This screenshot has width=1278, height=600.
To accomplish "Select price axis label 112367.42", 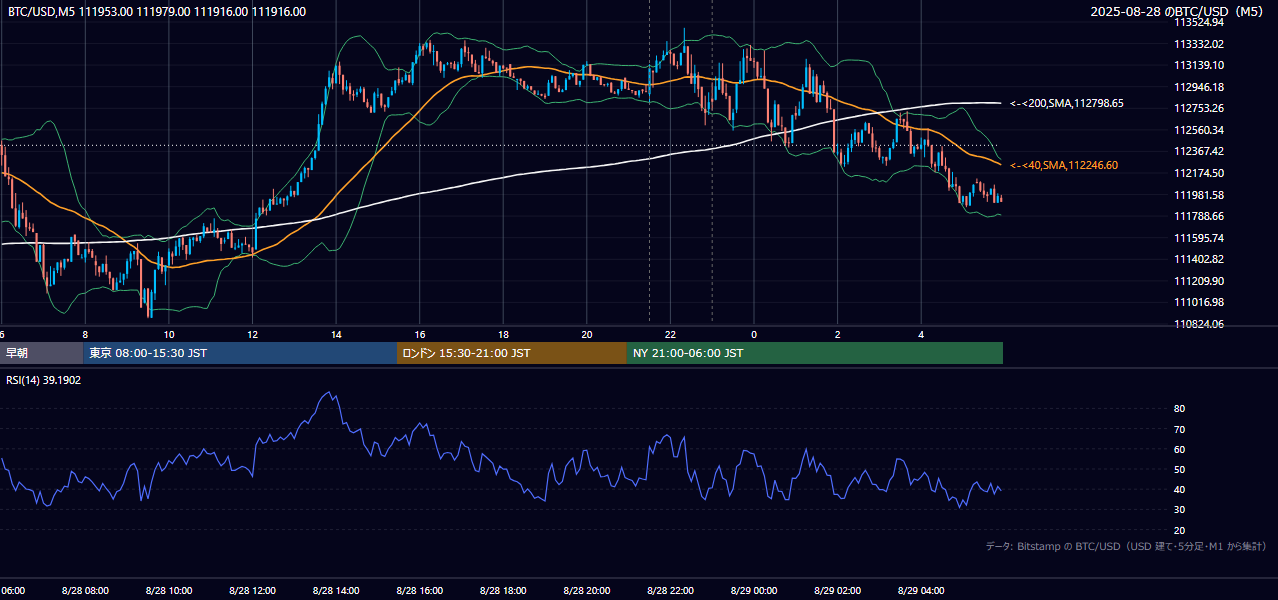I will pos(1200,151).
